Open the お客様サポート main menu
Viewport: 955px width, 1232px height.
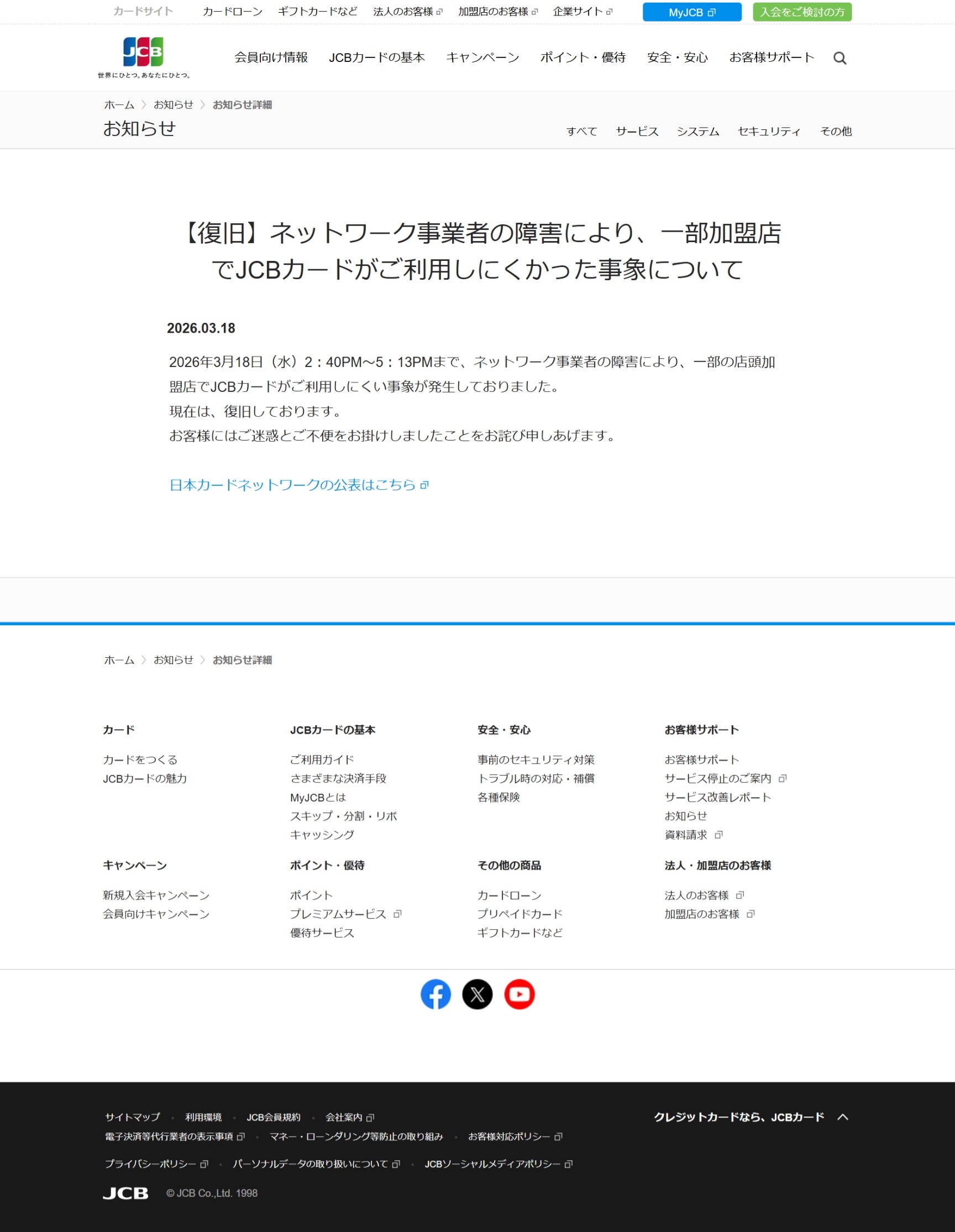tap(771, 57)
